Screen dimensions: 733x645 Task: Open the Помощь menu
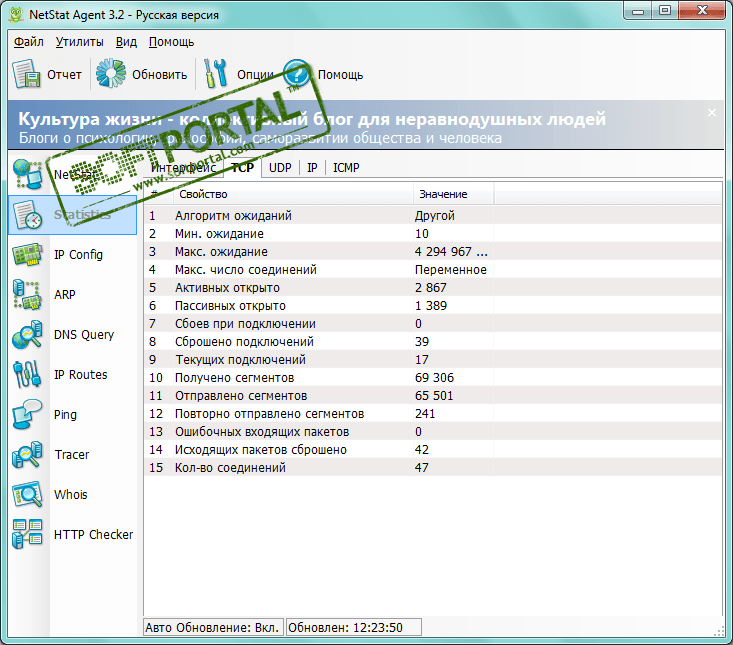pyautogui.click(x=171, y=42)
